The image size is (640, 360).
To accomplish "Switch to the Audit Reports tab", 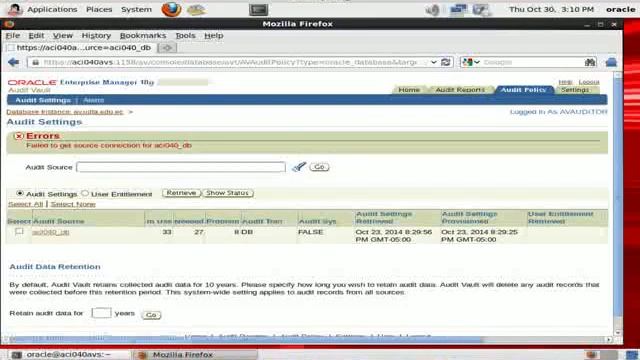I will tap(460, 90).
